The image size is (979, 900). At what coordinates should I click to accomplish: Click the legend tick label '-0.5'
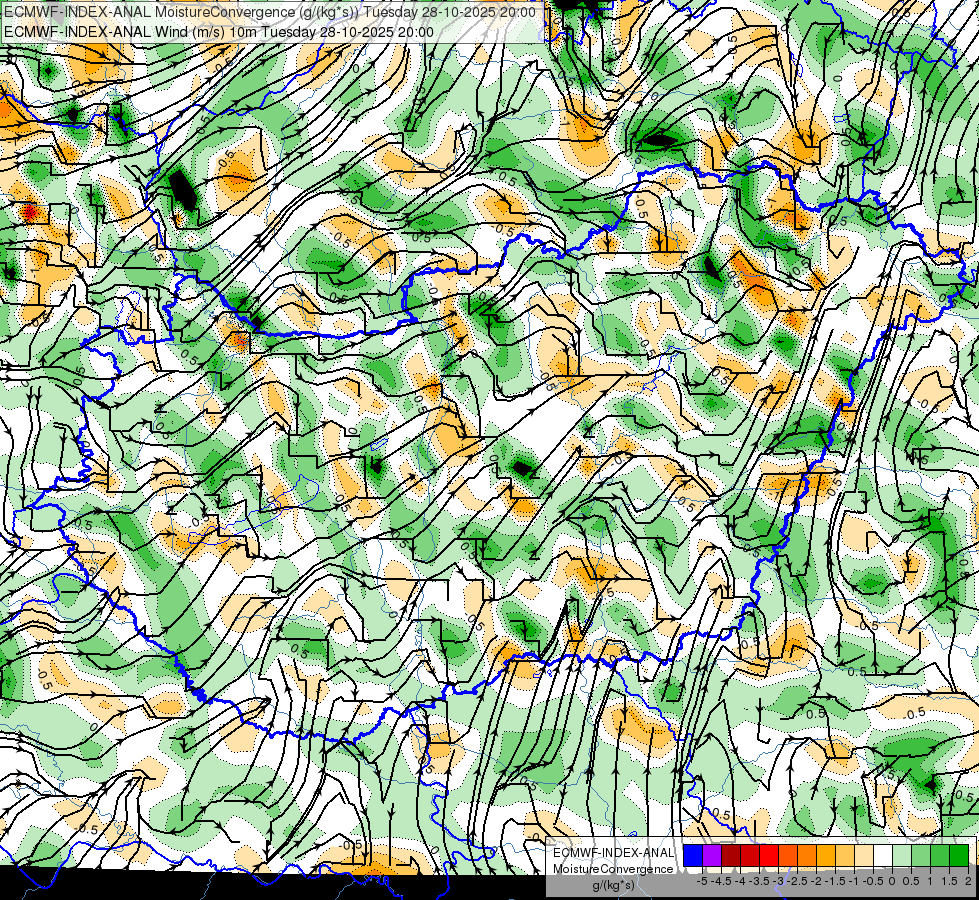[873, 882]
